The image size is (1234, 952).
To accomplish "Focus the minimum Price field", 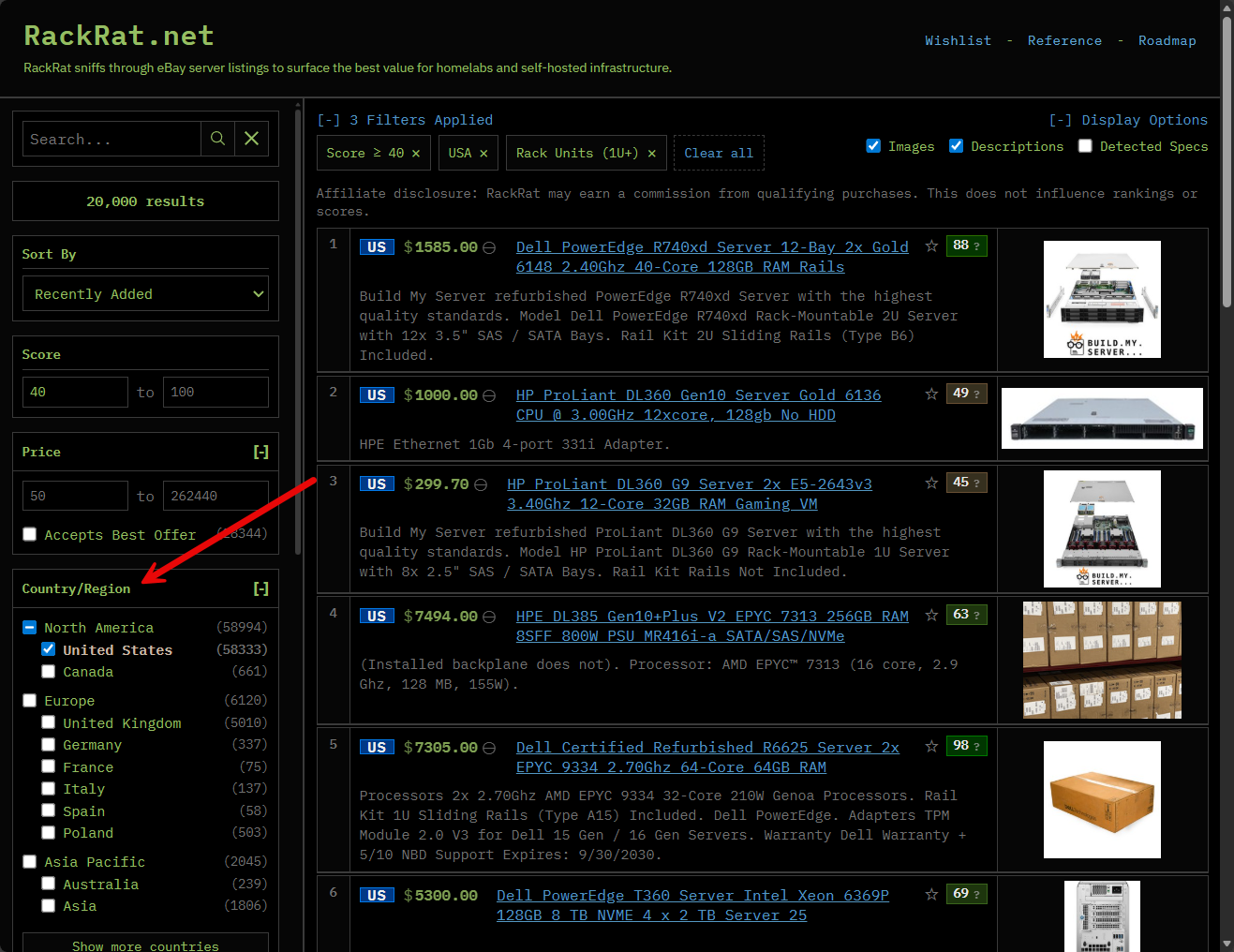I will point(75,496).
